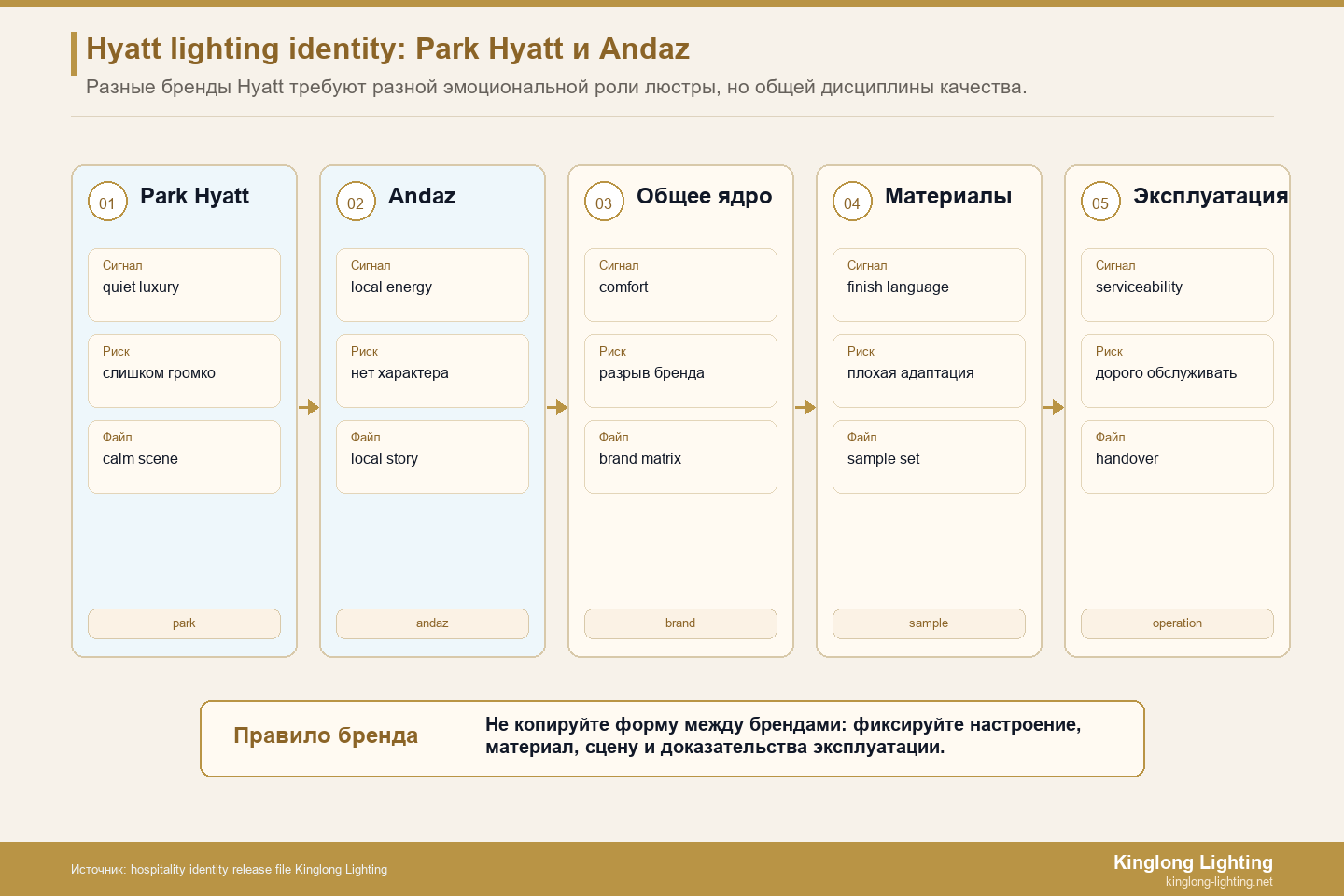Open the 'finish language' signal box
The image size is (1344, 896).
point(929,285)
